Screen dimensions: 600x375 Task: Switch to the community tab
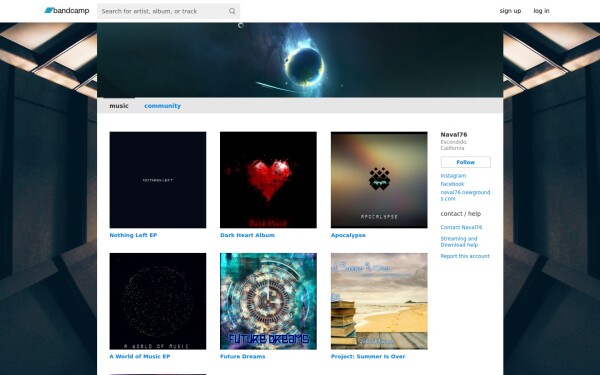coord(162,106)
